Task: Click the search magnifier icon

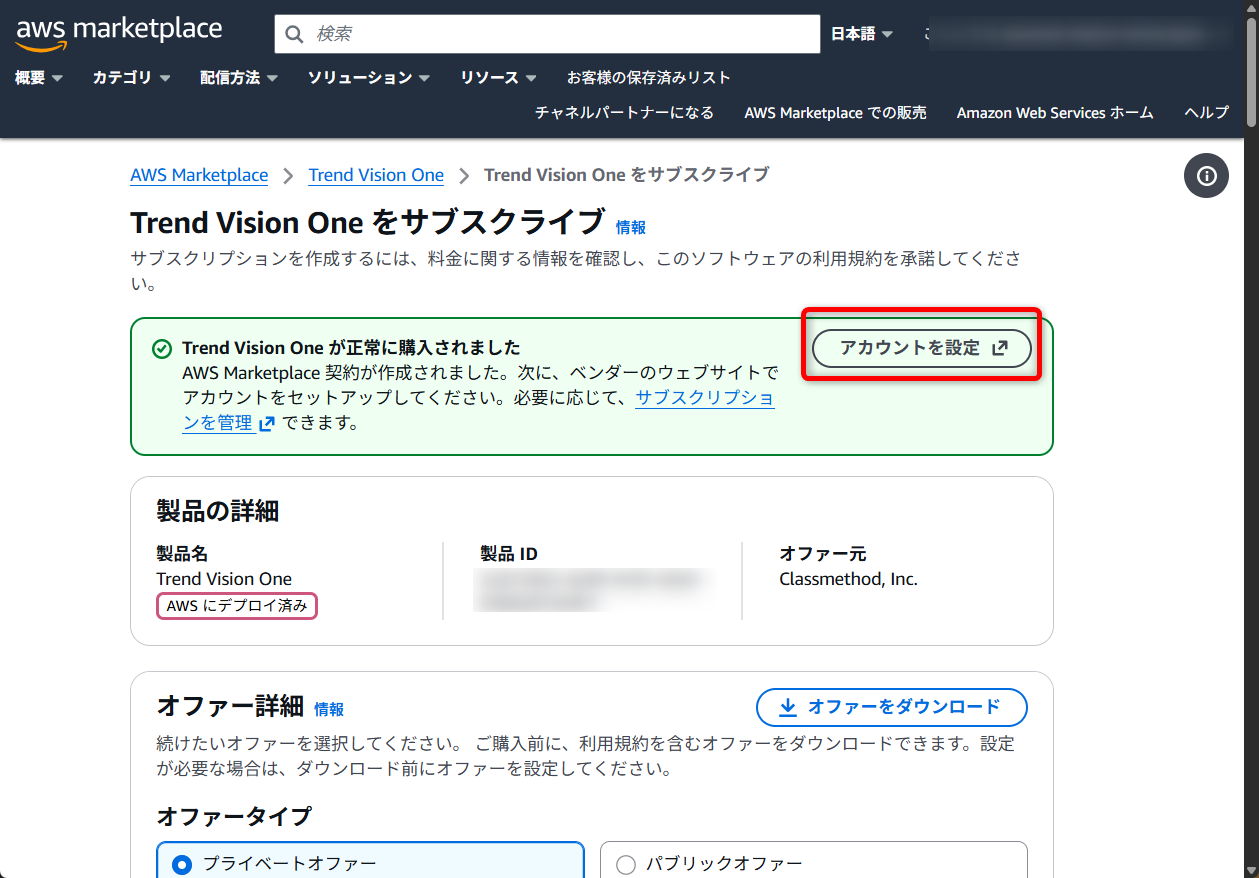Action: (x=294, y=34)
